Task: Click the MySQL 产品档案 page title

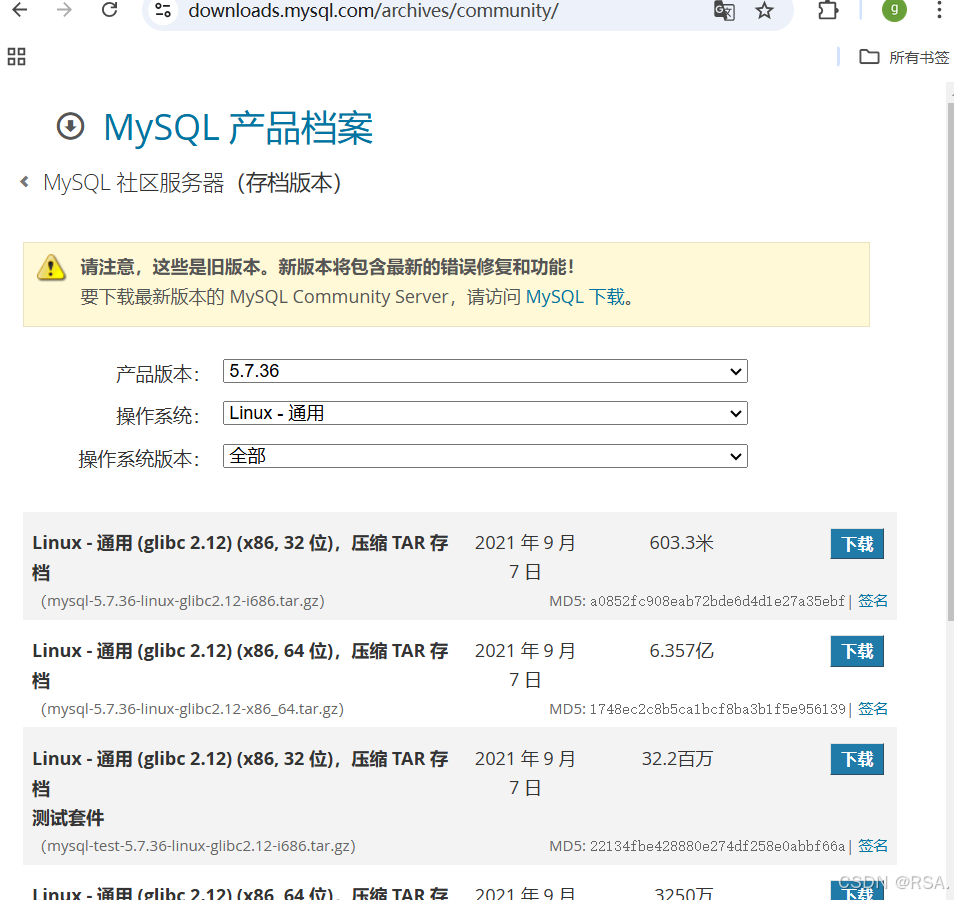Action: 238,128
